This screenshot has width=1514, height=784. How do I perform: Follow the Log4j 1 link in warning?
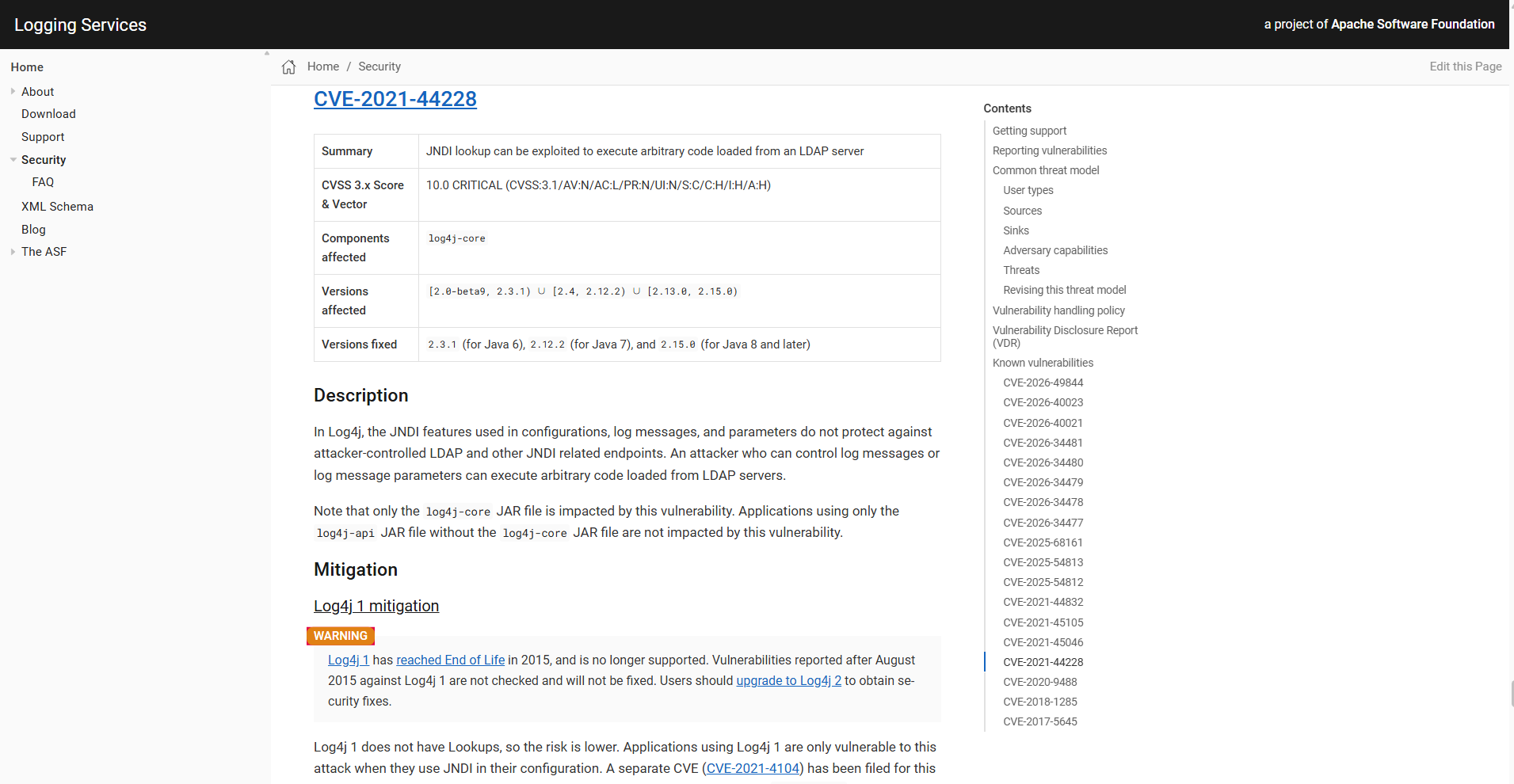(x=349, y=660)
